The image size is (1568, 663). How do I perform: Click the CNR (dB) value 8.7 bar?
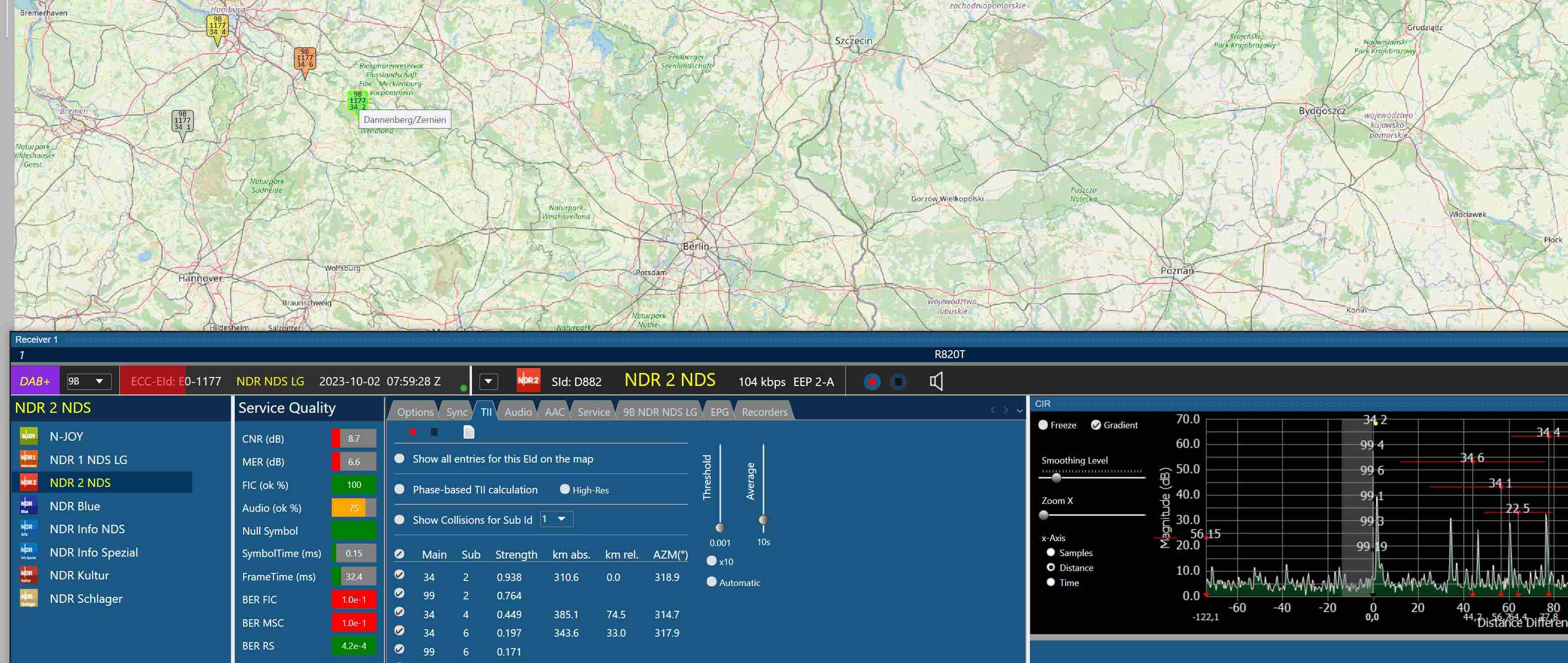point(354,438)
